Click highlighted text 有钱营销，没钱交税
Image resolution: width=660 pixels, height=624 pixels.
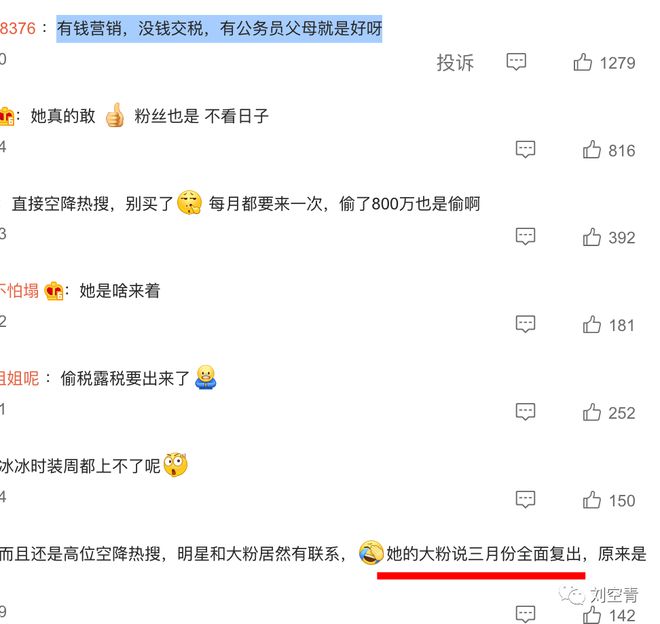pos(131,28)
